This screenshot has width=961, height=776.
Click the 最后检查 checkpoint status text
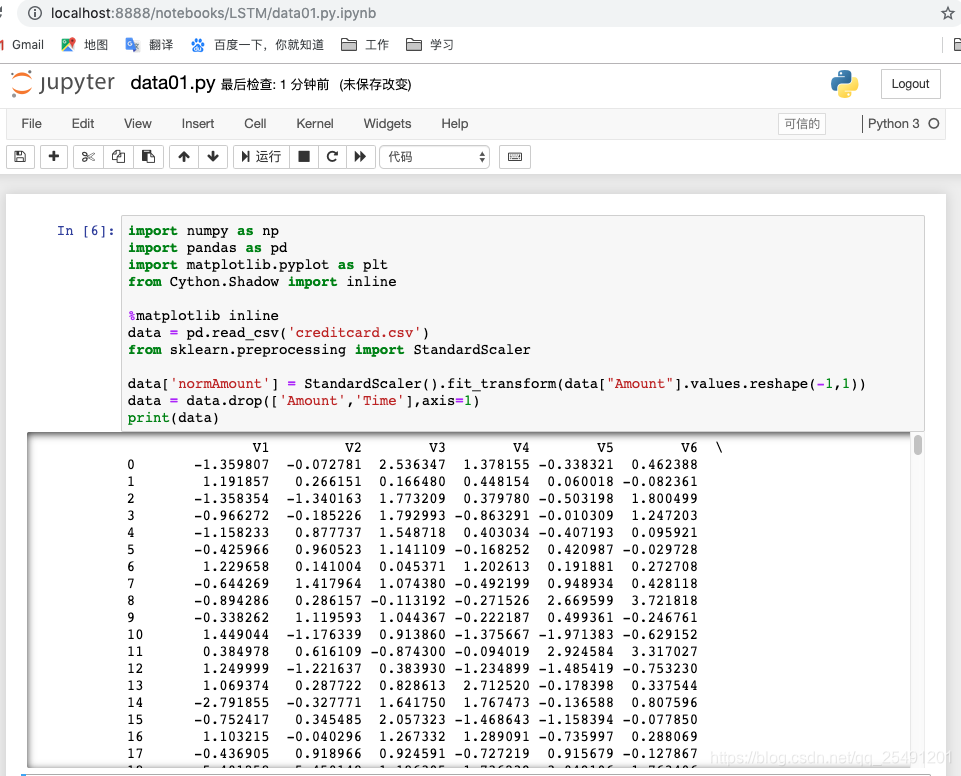tap(275, 85)
